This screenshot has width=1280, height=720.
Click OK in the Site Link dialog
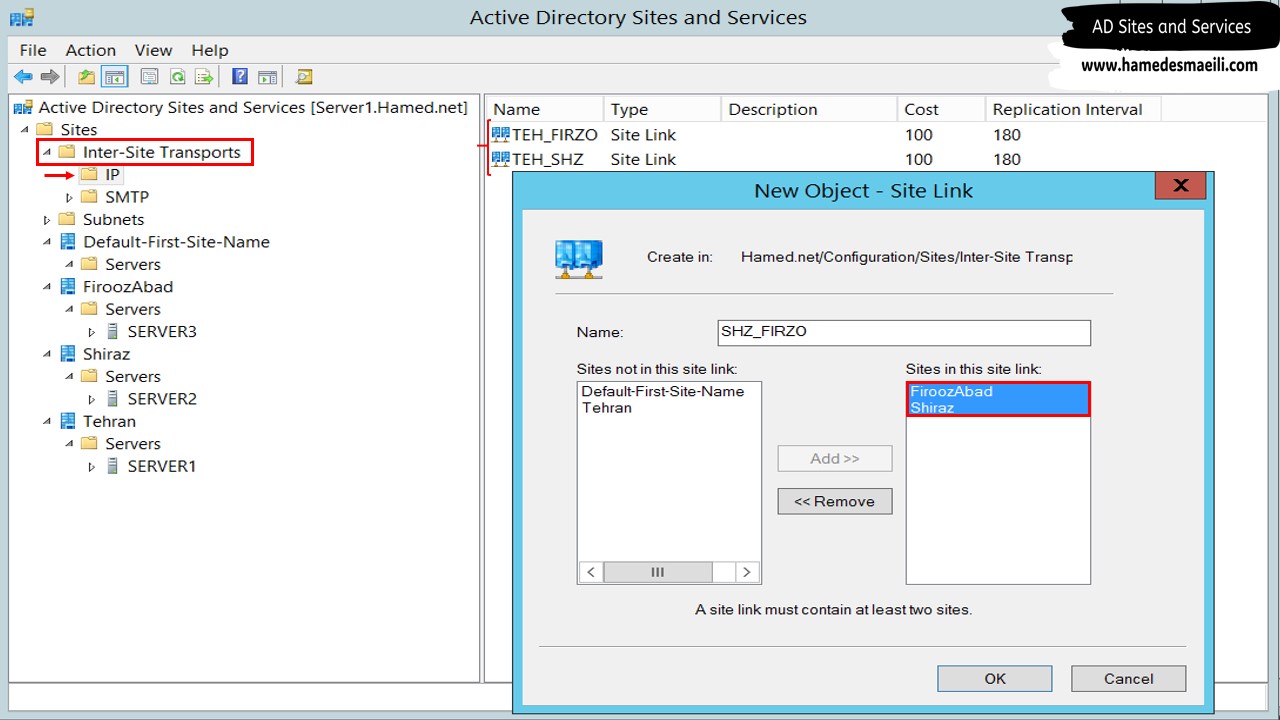click(x=994, y=678)
